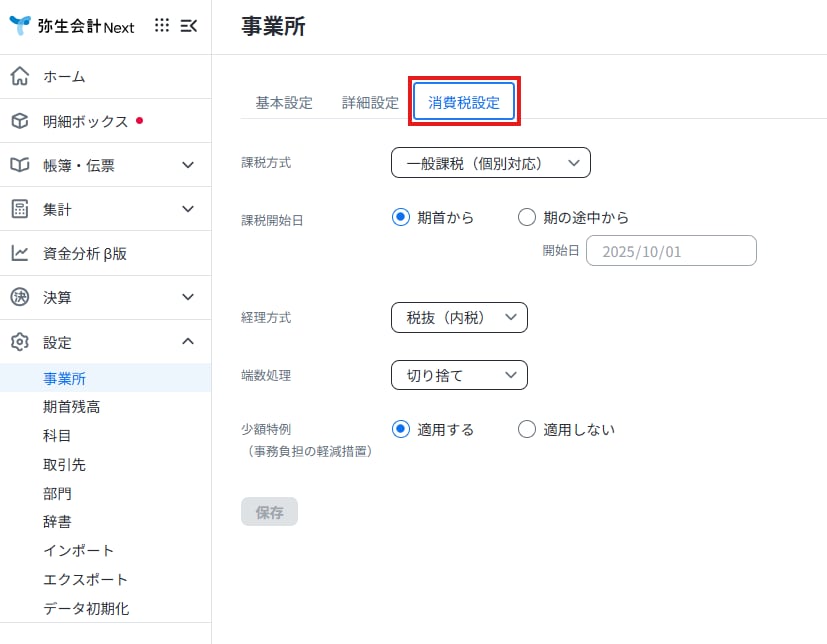Open エクスポート page

pyautogui.click(x=85, y=580)
